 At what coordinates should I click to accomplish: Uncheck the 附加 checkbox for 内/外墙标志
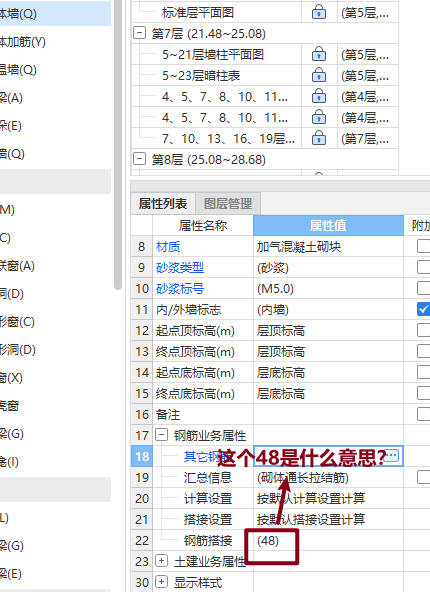(x=424, y=309)
